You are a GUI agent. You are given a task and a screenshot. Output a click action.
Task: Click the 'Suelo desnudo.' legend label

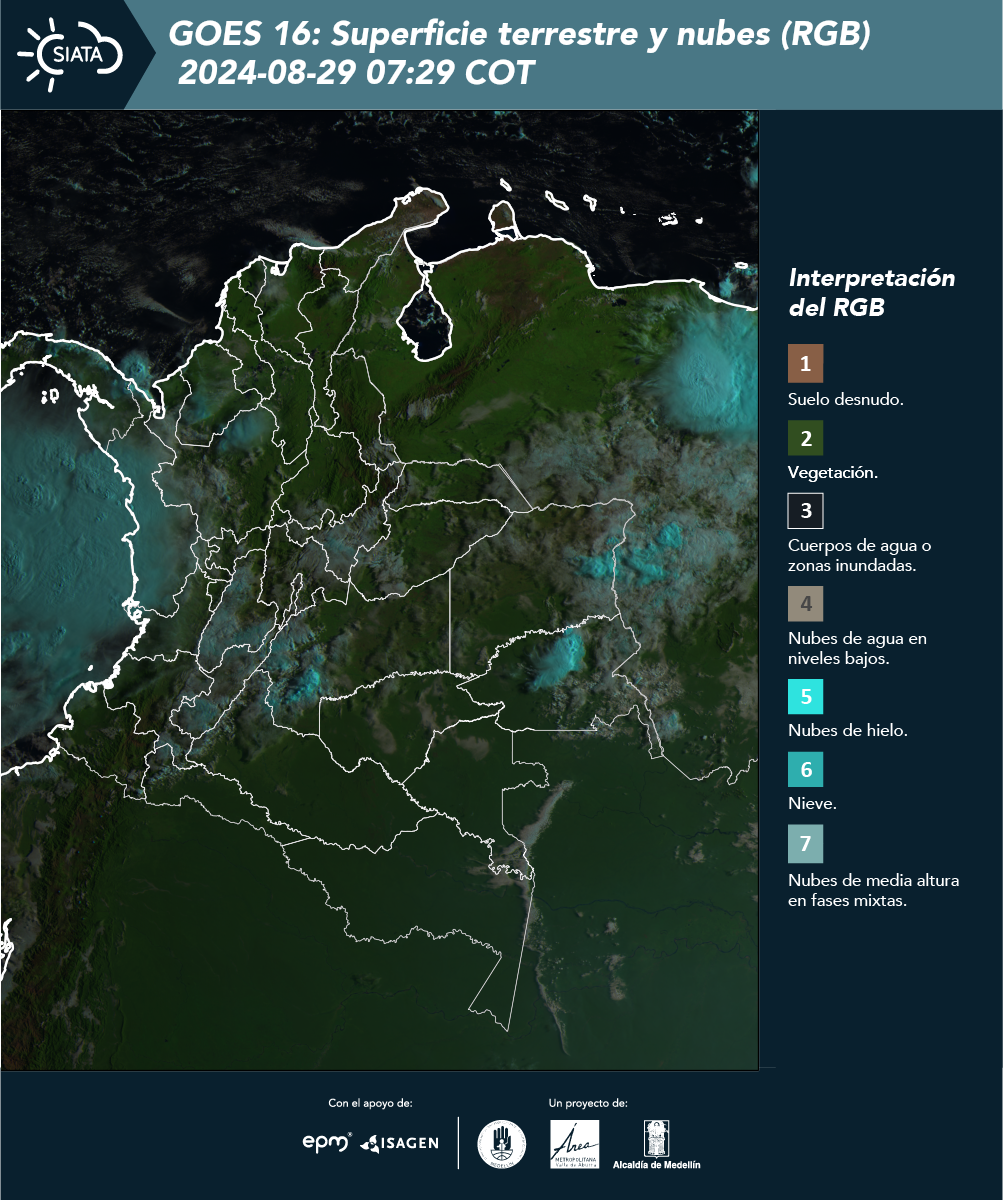846,399
